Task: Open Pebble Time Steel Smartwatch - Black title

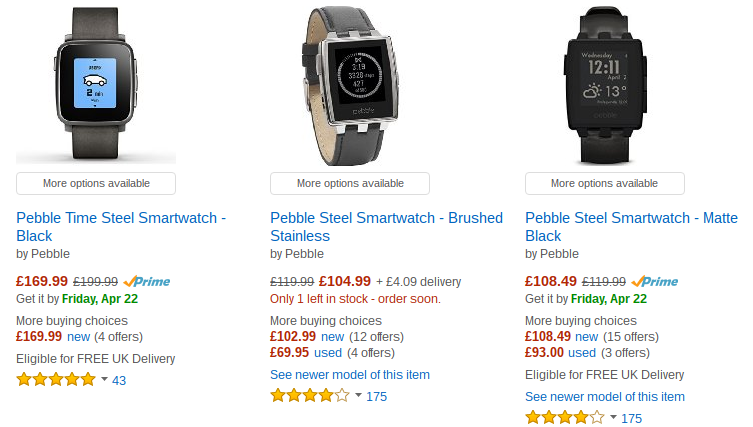Action: click(x=121, y=227)
